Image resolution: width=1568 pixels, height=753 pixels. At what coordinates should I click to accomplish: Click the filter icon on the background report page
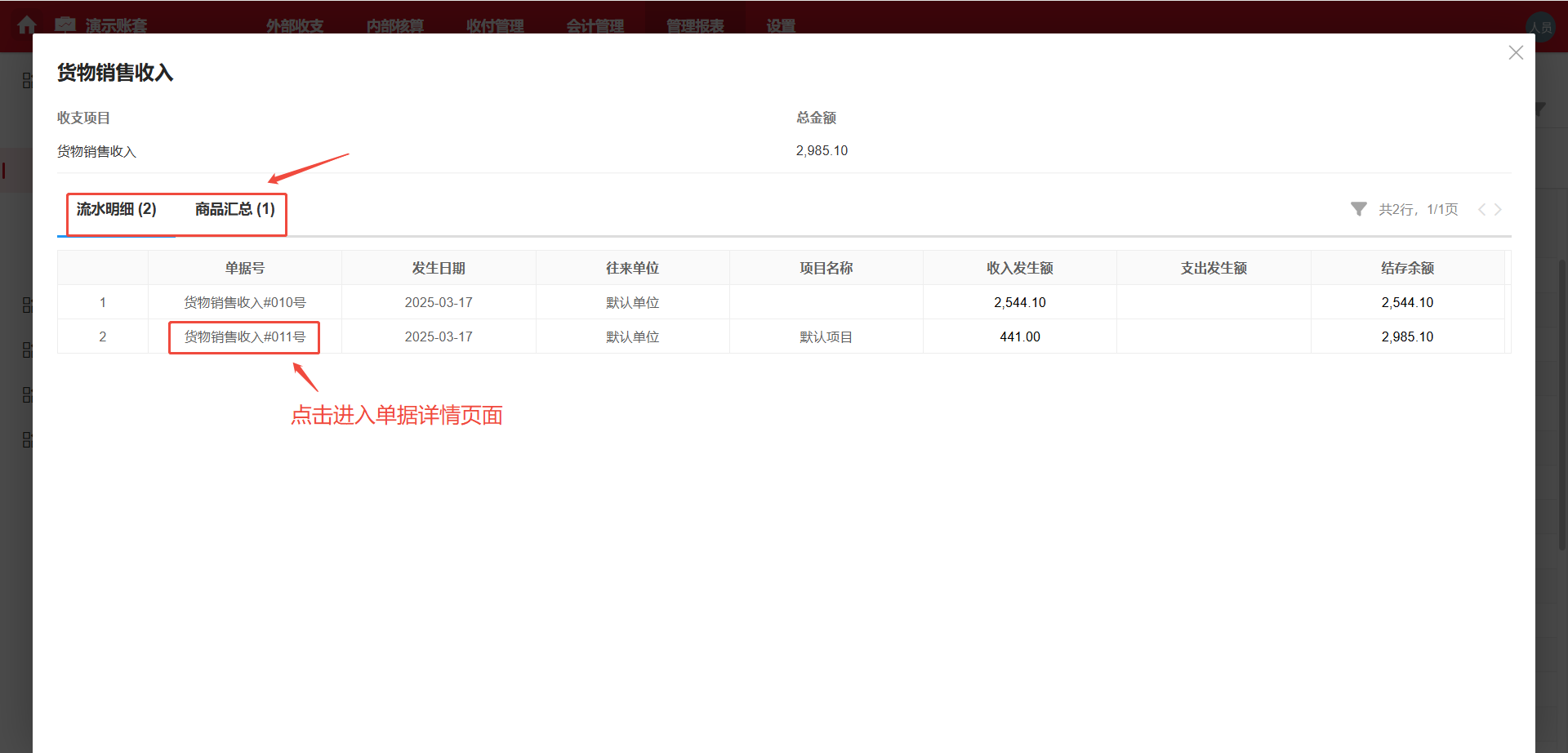[x=1539, y=109]
